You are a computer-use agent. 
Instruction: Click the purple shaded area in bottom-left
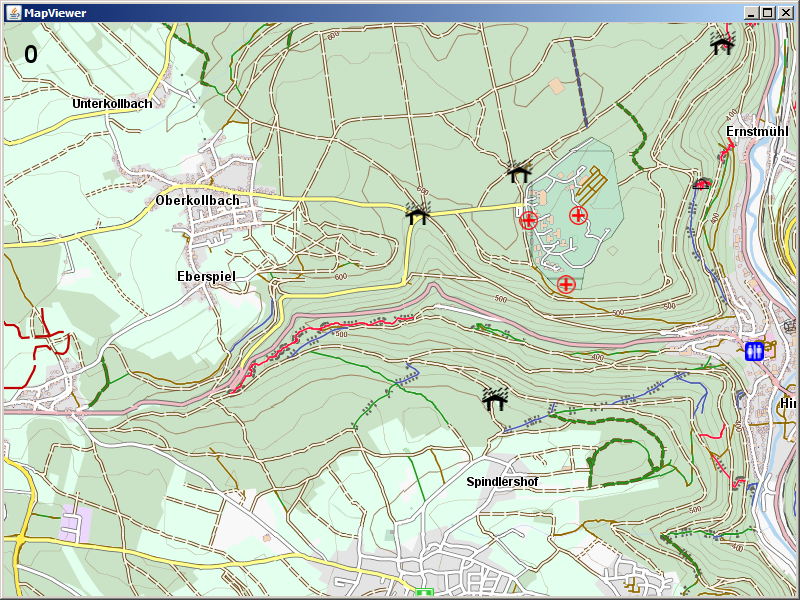(x=76, y=523)
